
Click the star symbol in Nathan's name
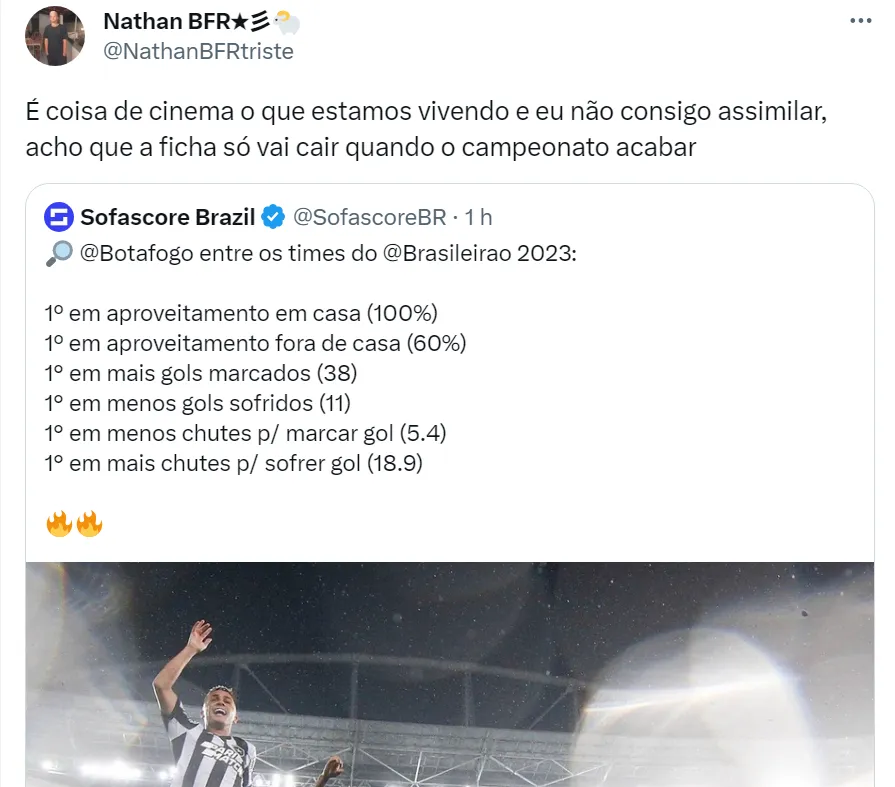click(240, 22)
